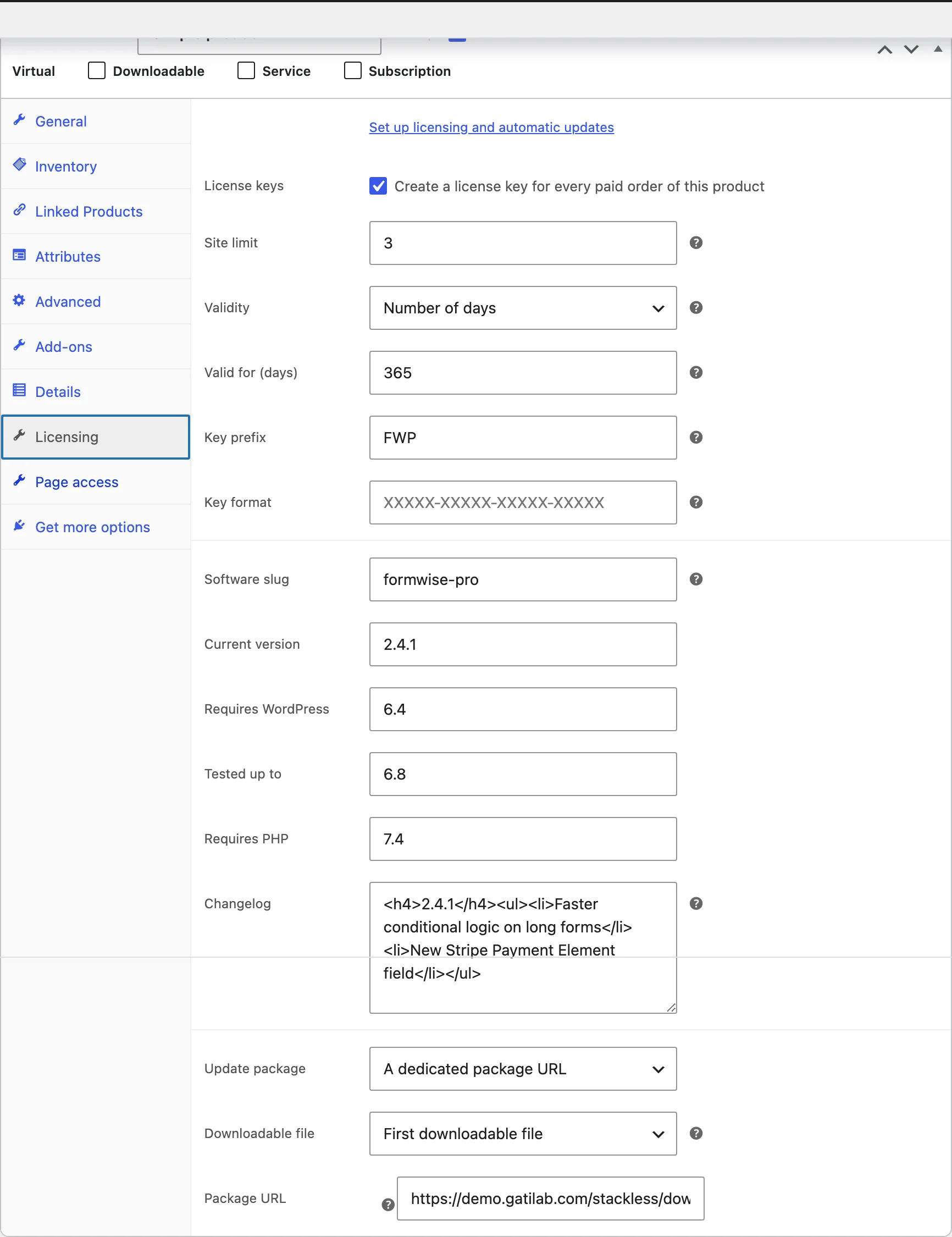The image size is (952, 1237).
Task: Click the Changelog textarea
Action: point(523,948)
